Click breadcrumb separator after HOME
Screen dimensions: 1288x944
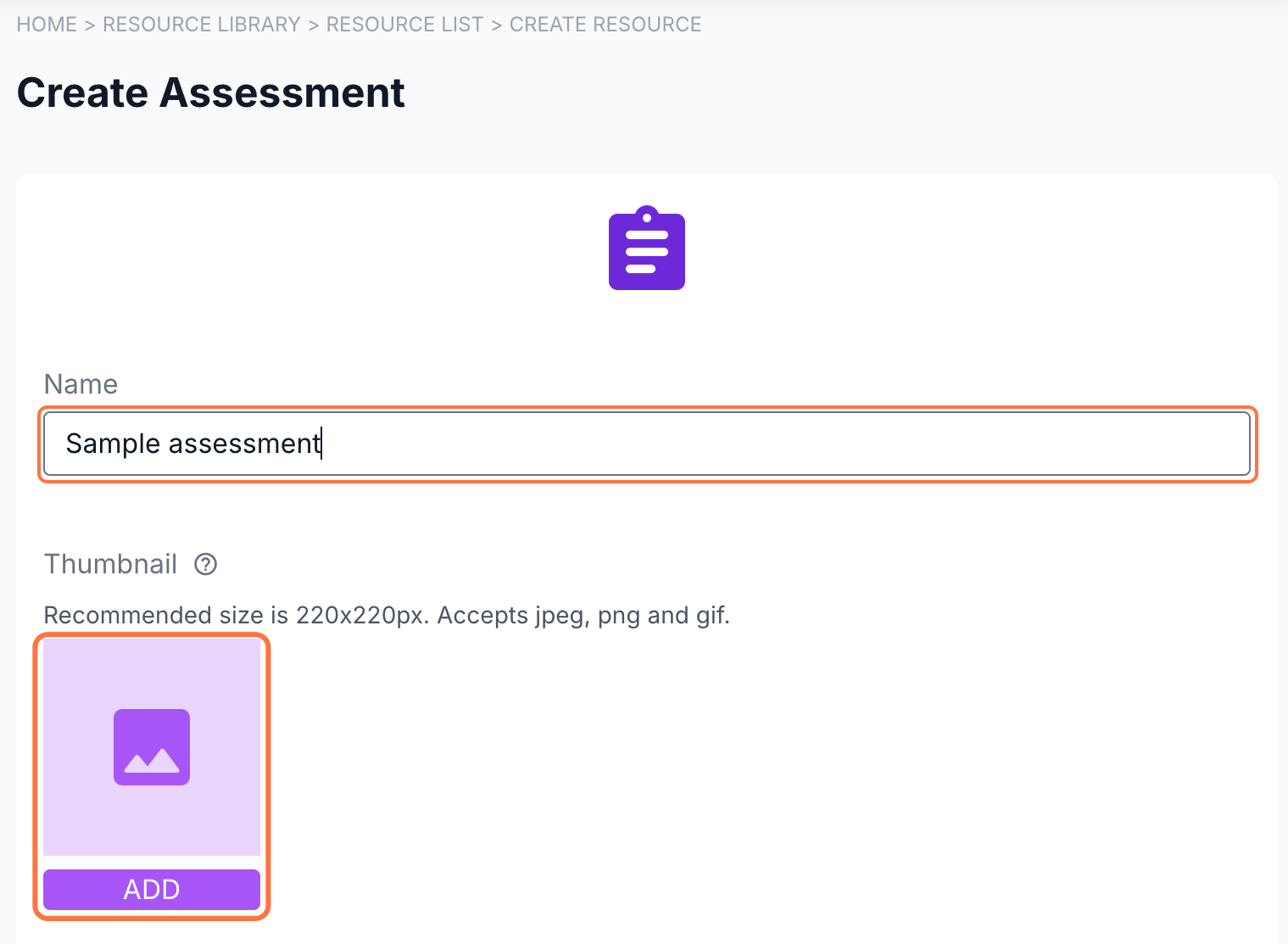click(x=89, y=25)
